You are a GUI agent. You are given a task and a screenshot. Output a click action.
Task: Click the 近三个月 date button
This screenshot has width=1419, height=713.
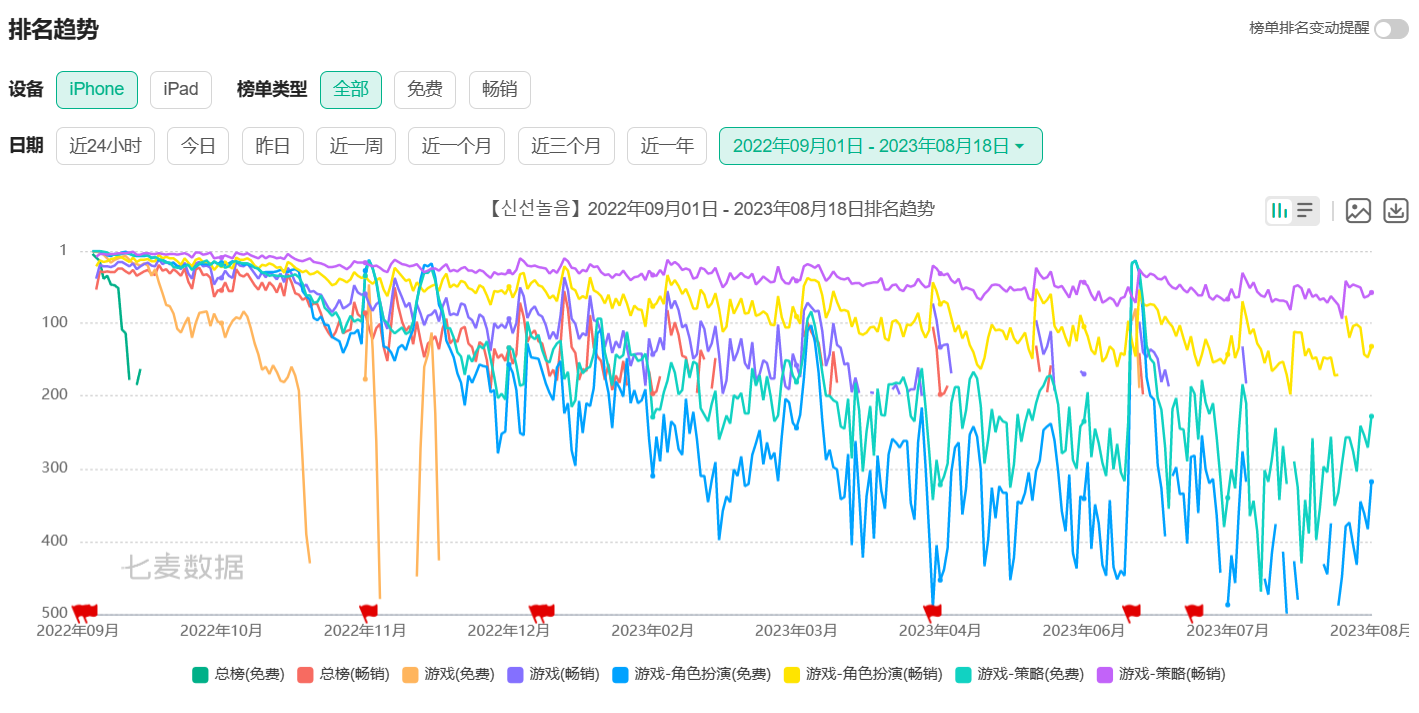(x=566, y=146)
